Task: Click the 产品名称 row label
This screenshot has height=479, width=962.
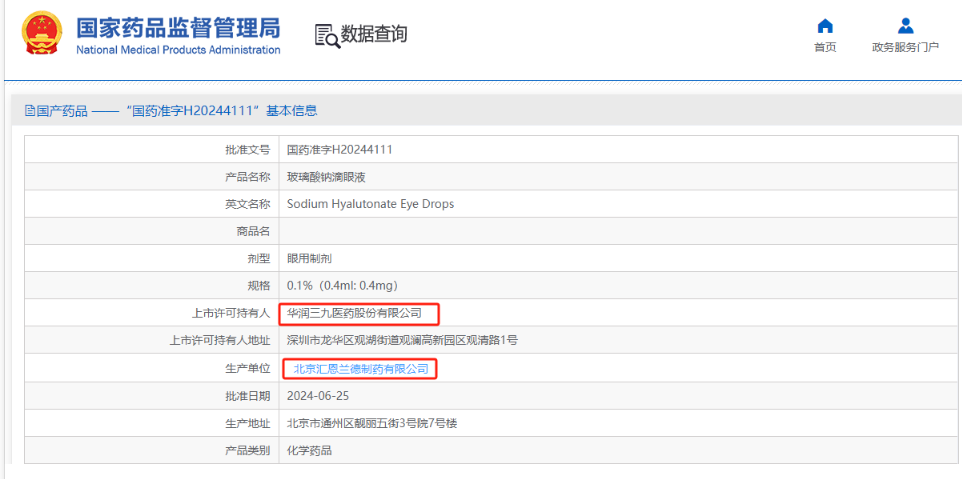Action: 247,177
